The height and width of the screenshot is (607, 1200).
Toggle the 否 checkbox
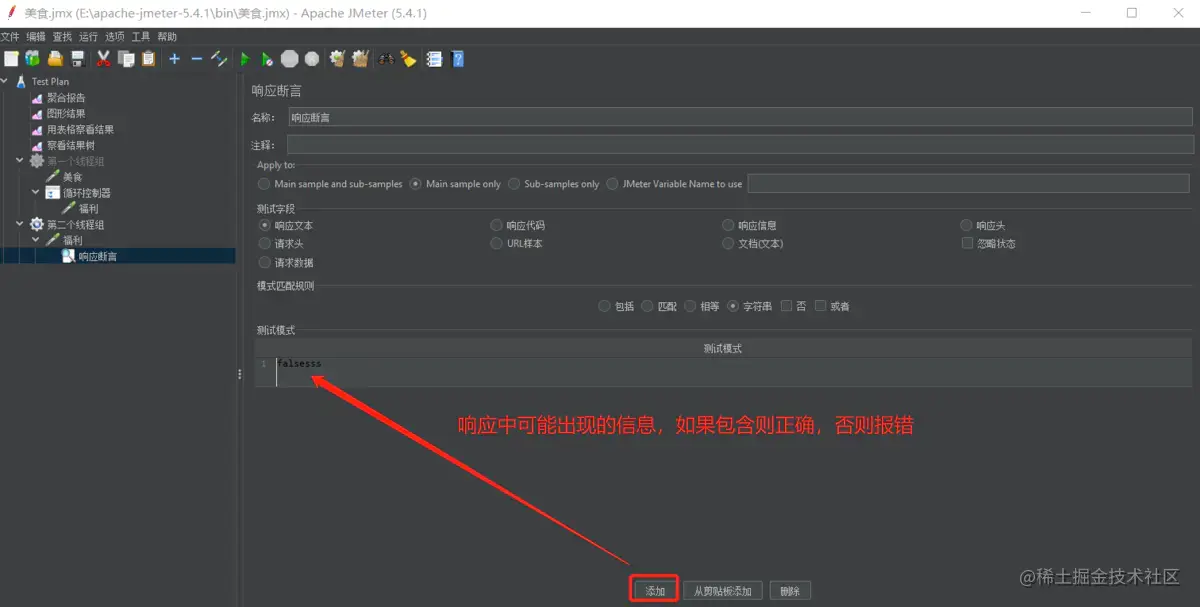(x=787, y=306)
